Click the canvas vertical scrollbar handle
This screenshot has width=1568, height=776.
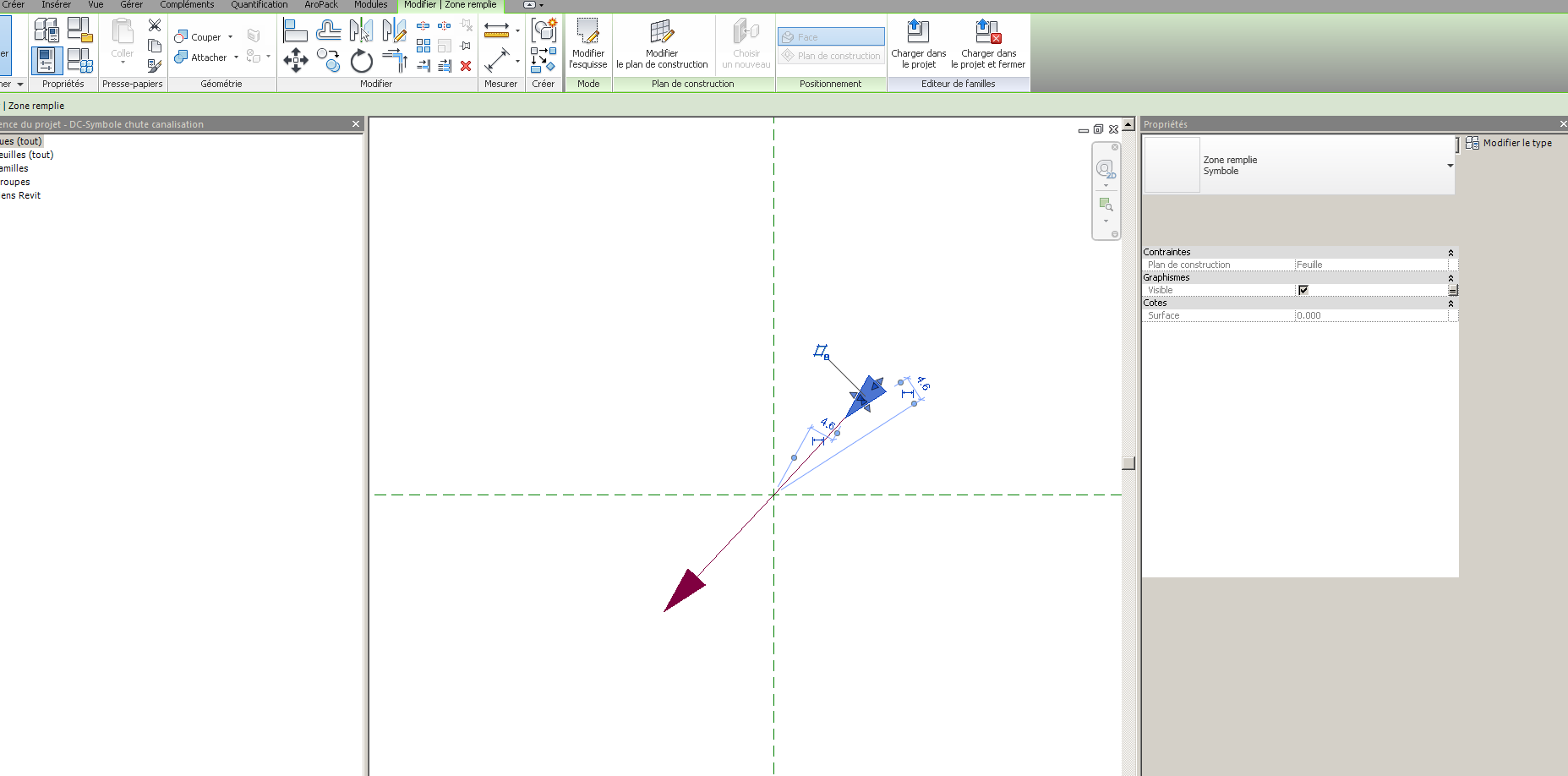click(x=1128, y=462)
